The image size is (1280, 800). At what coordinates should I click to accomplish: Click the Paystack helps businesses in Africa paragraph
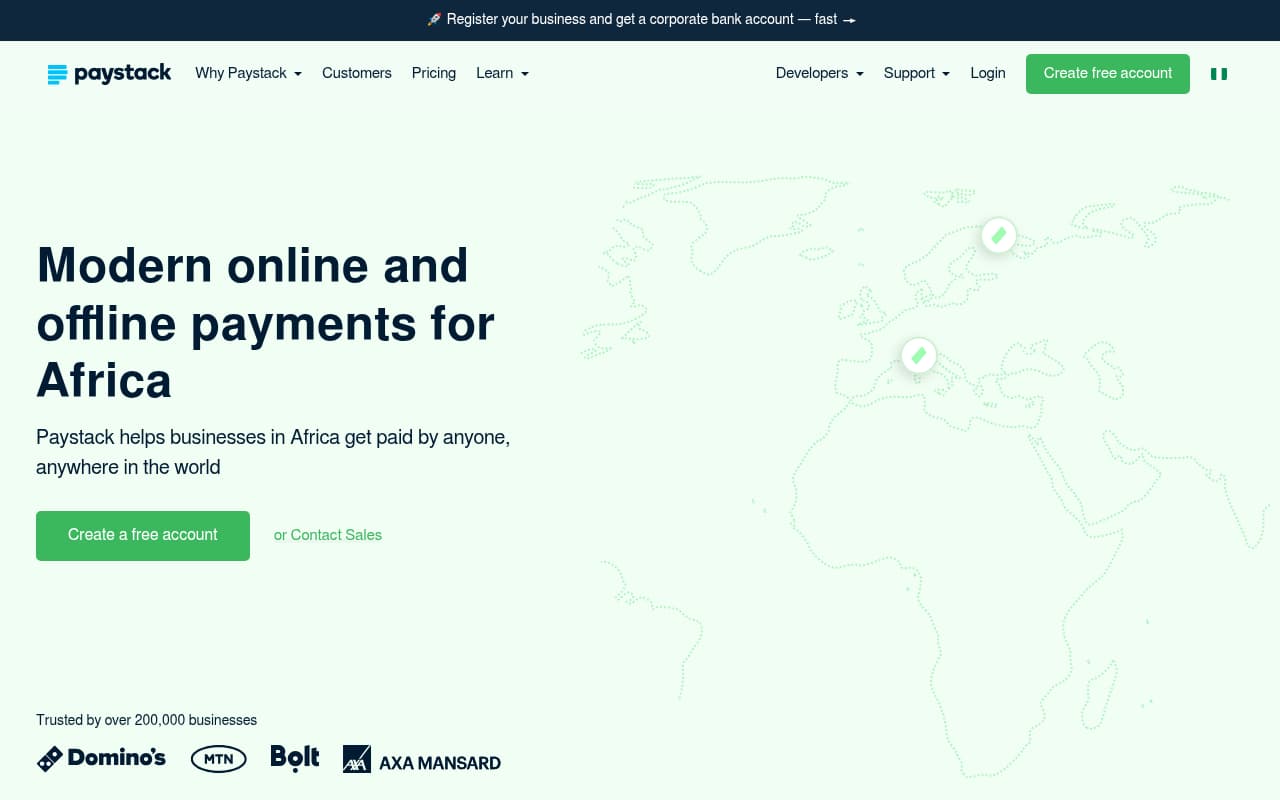(273, 452)
